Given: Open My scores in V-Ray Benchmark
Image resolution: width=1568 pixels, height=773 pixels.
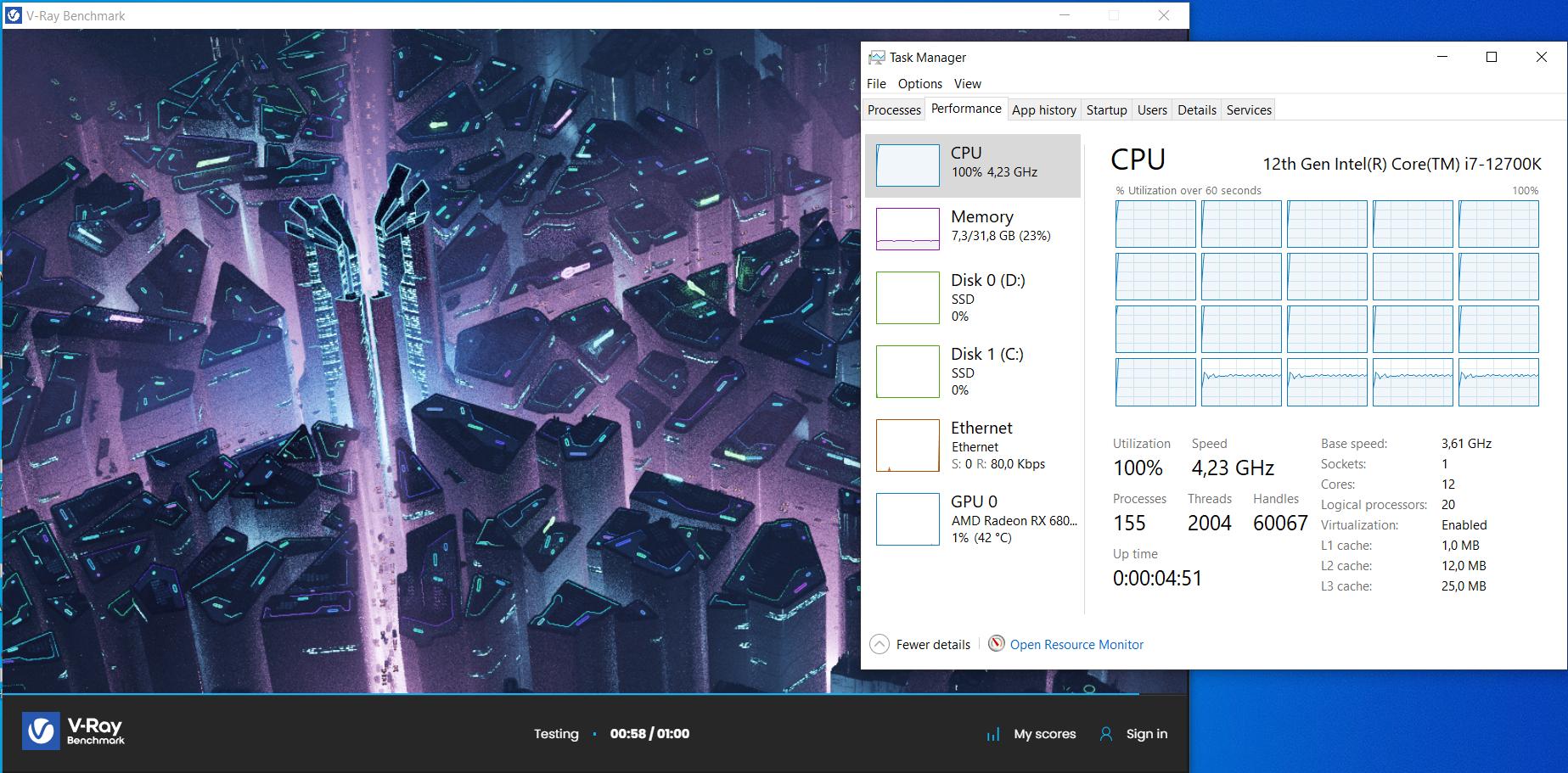Looking at the screenshot, I should [x=1045, y=734].
